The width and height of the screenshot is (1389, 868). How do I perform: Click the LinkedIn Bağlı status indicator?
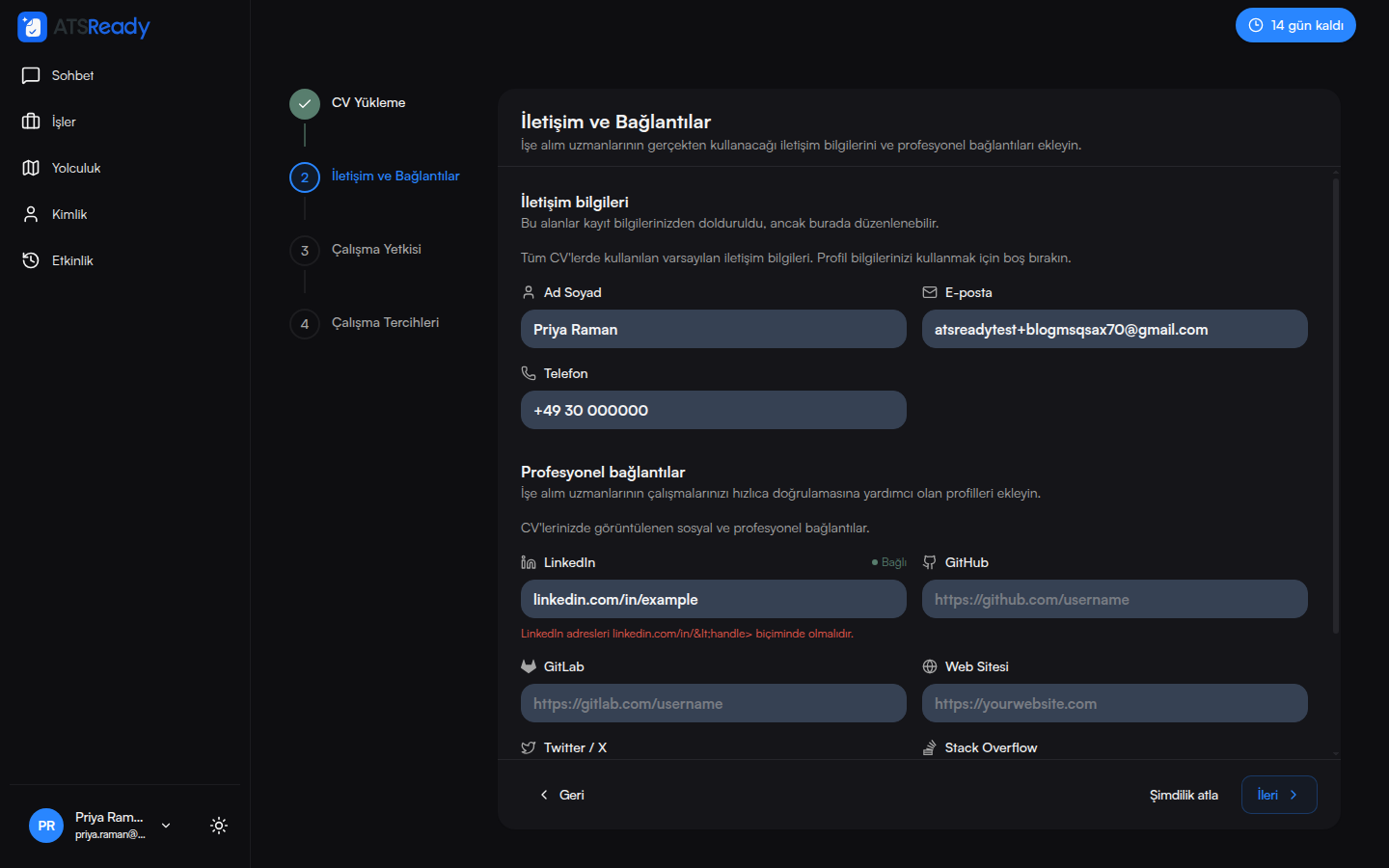[x=889, y=562]
